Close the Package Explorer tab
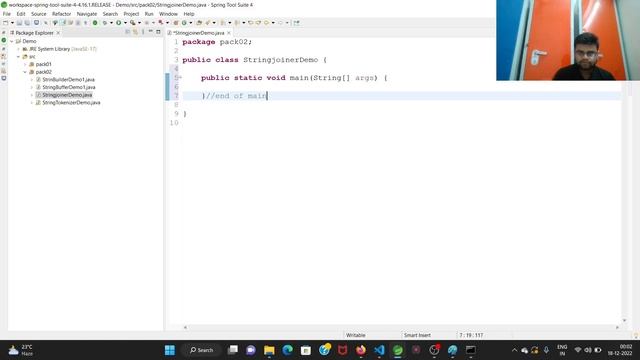 (58, 33)
